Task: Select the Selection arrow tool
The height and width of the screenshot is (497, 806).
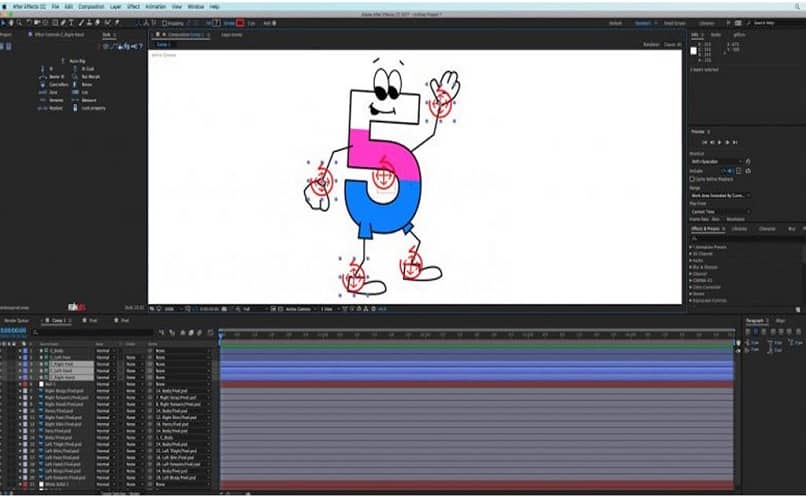Action: 4,23
